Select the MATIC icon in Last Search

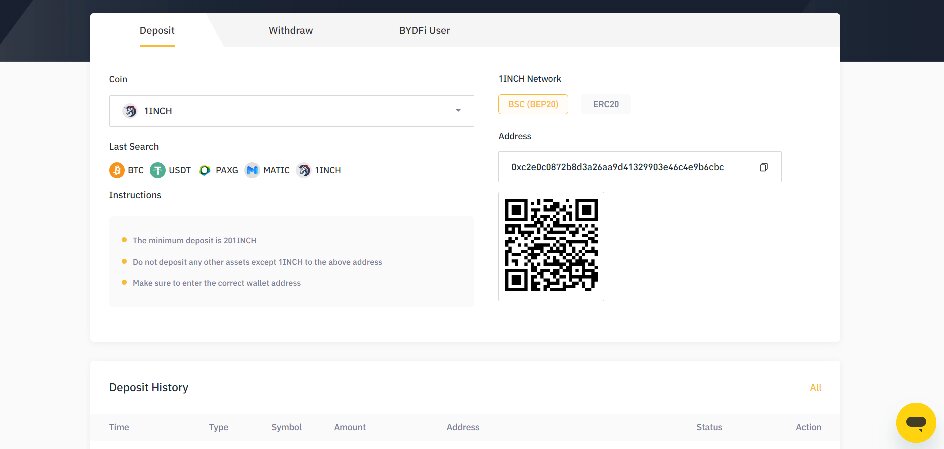point(252,170)
